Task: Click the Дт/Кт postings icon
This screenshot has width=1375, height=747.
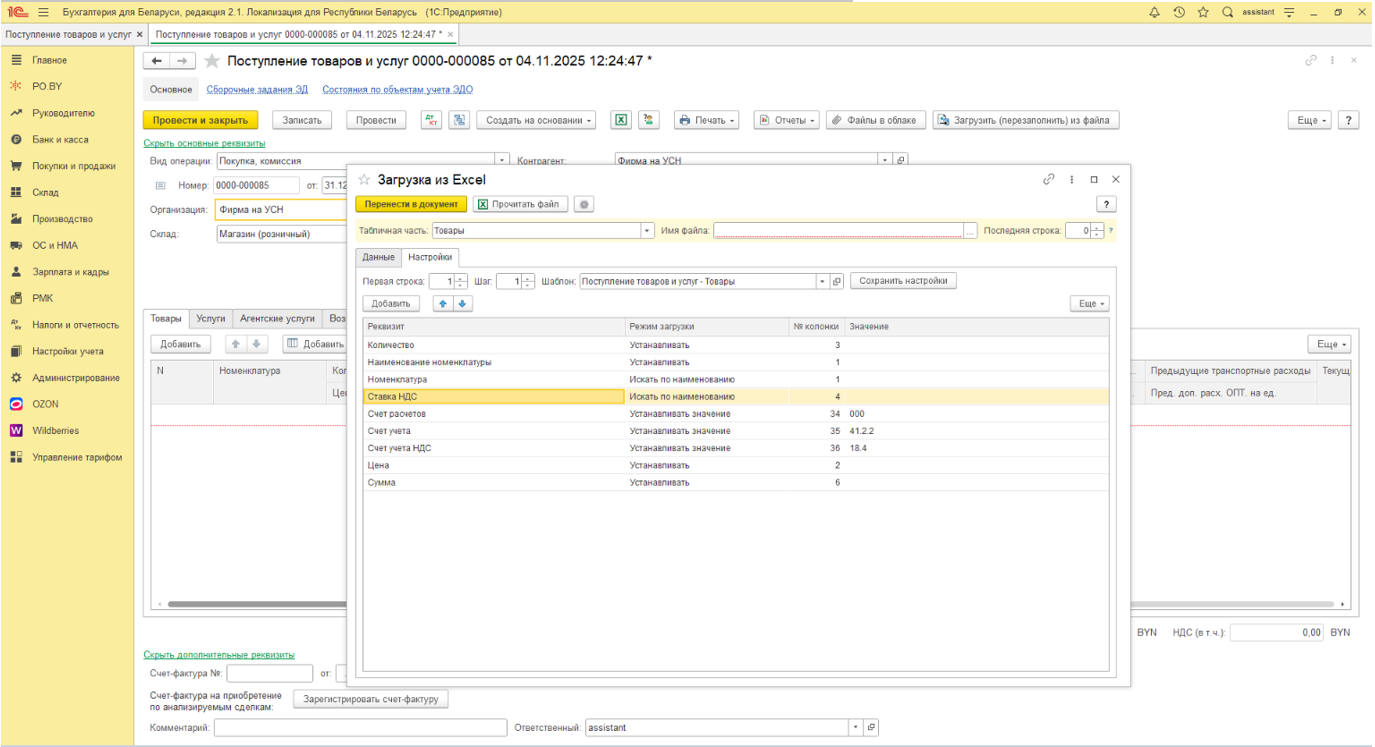Action: [431, 120]
